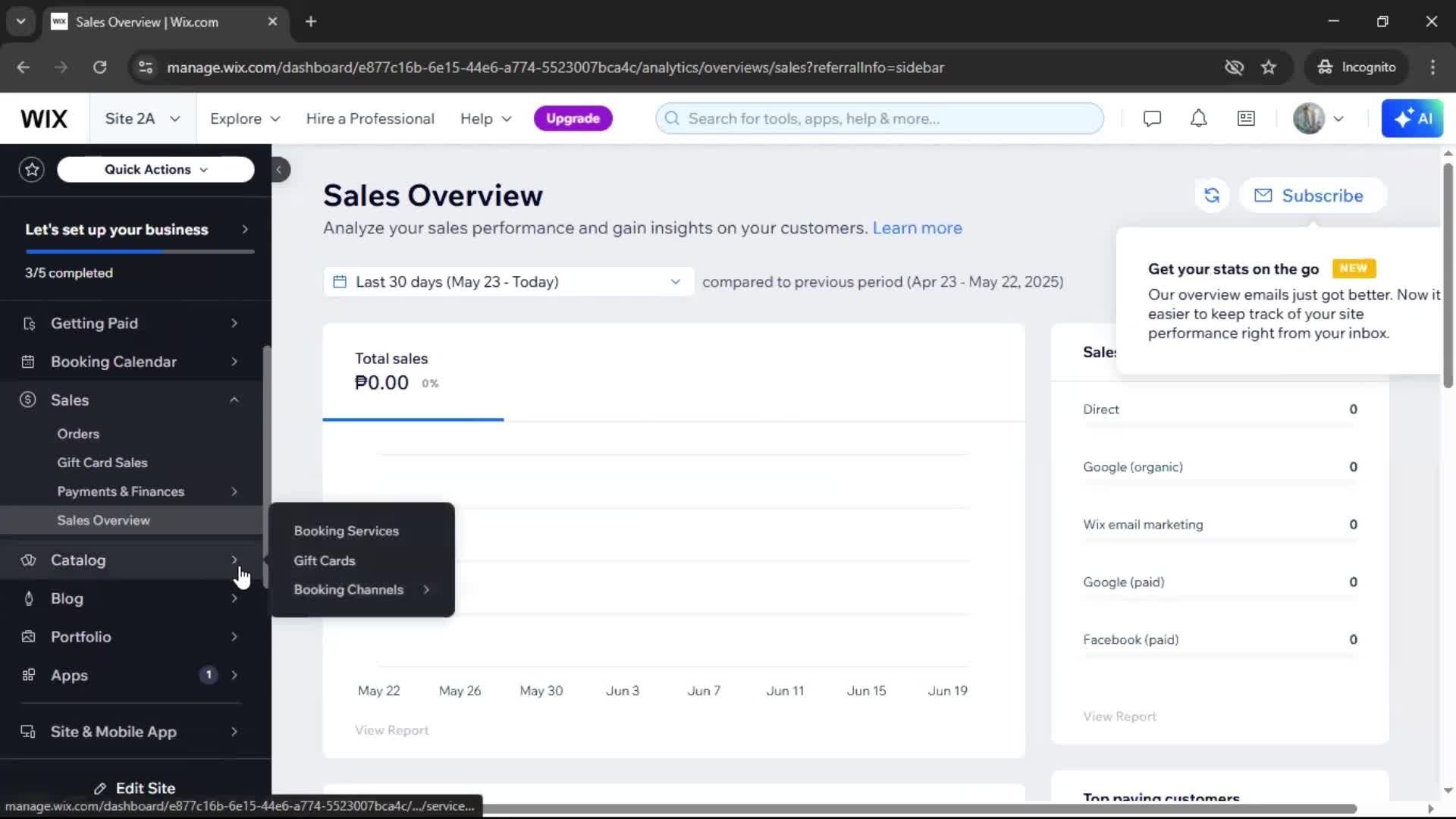
Task: Click Hire a Professional link
Action: pyautogui.click(x=370, y=119)
